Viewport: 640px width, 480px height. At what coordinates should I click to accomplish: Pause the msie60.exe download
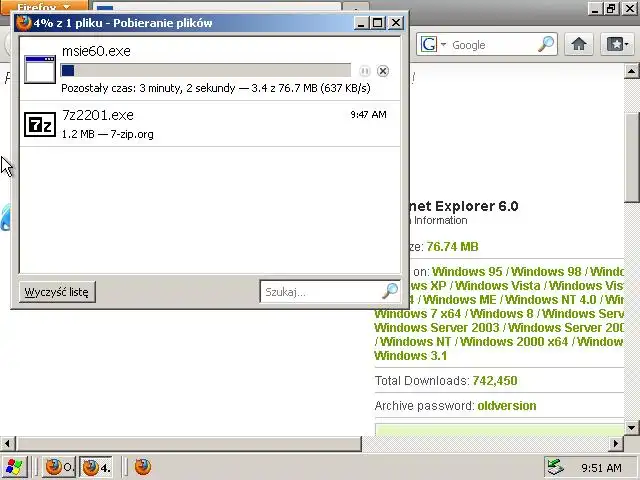(364, 71)
